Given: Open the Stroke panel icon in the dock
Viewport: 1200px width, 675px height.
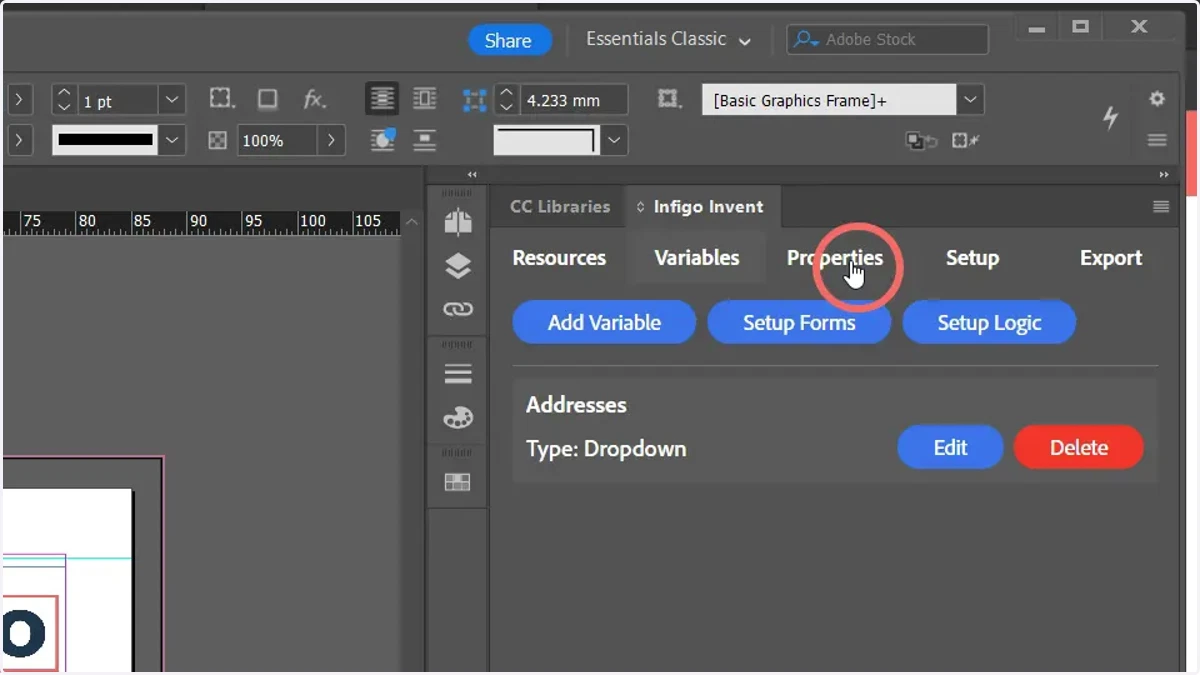Looking at the screenshot, I should coord(458,374).
